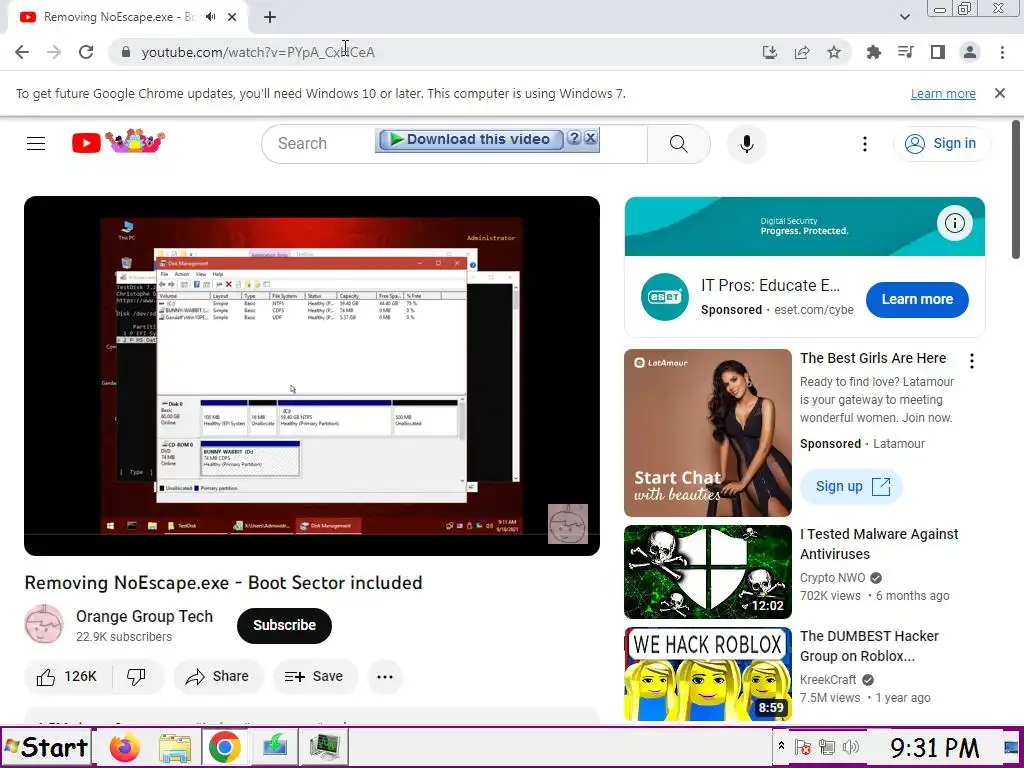
Task: Open the Latamour ad image
Action: pos(708,433)
